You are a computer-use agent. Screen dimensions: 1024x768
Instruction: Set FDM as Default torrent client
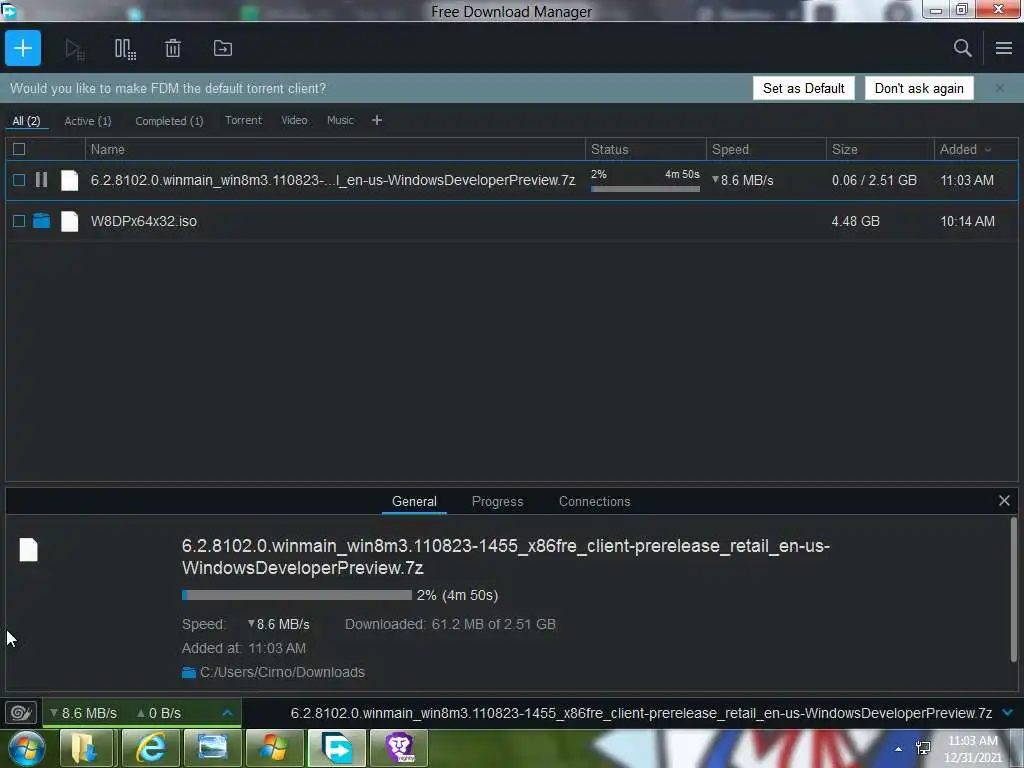click(803, 88)
